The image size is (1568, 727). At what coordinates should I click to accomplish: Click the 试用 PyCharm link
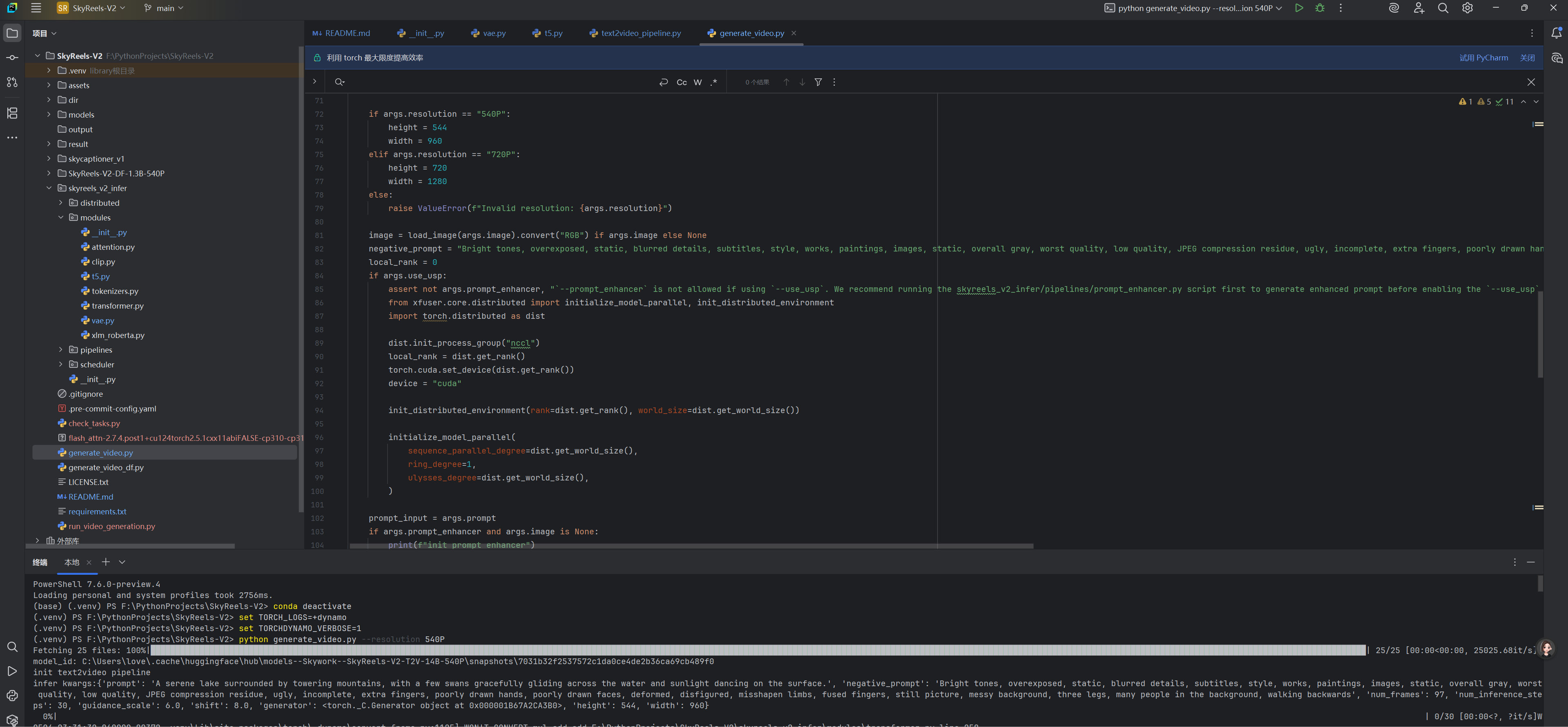point(1483,58)
